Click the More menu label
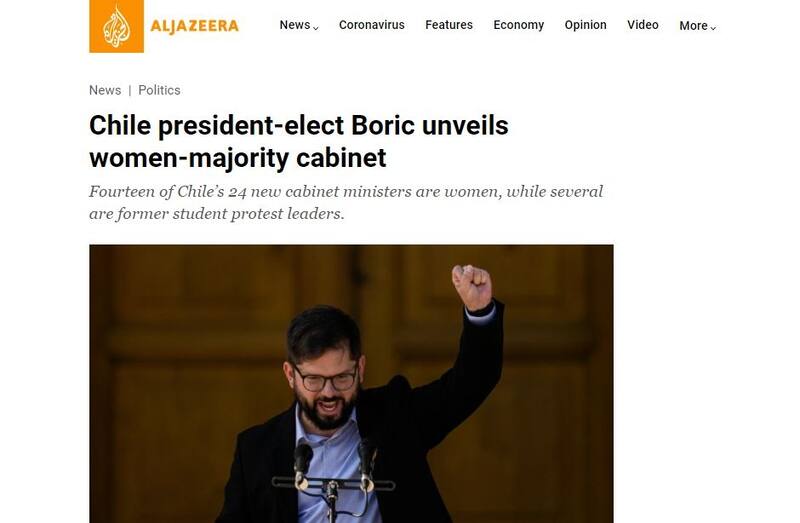800x523 pixels. (x=693, y=26)
